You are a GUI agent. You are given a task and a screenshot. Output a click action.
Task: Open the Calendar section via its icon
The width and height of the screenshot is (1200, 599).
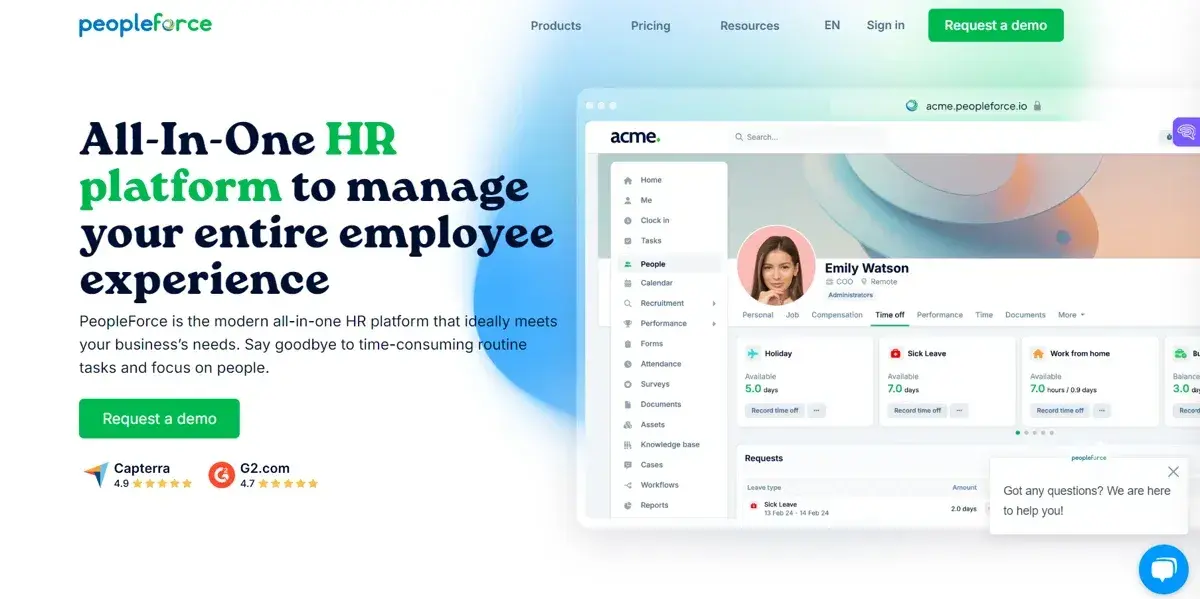[628, 282]
